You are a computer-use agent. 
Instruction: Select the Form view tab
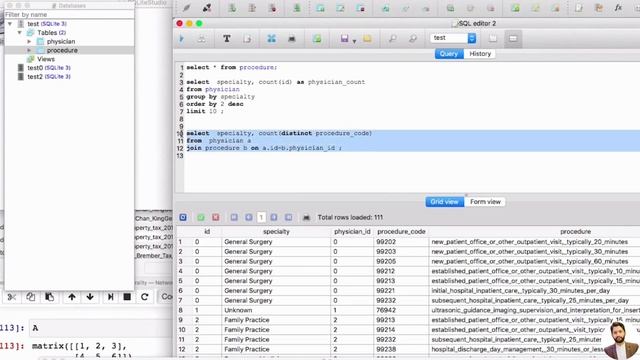pos(485,202)
